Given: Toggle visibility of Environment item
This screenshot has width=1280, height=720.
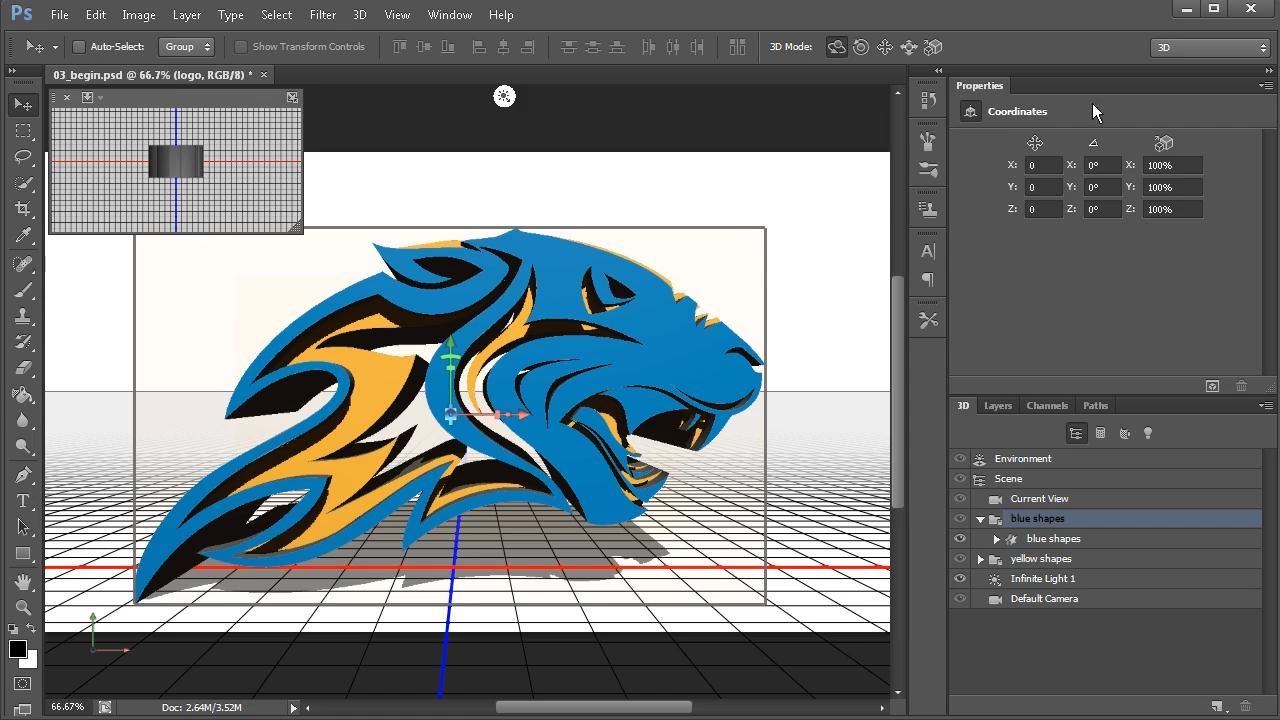Looking at the screenshot, I should click(960, 459).
